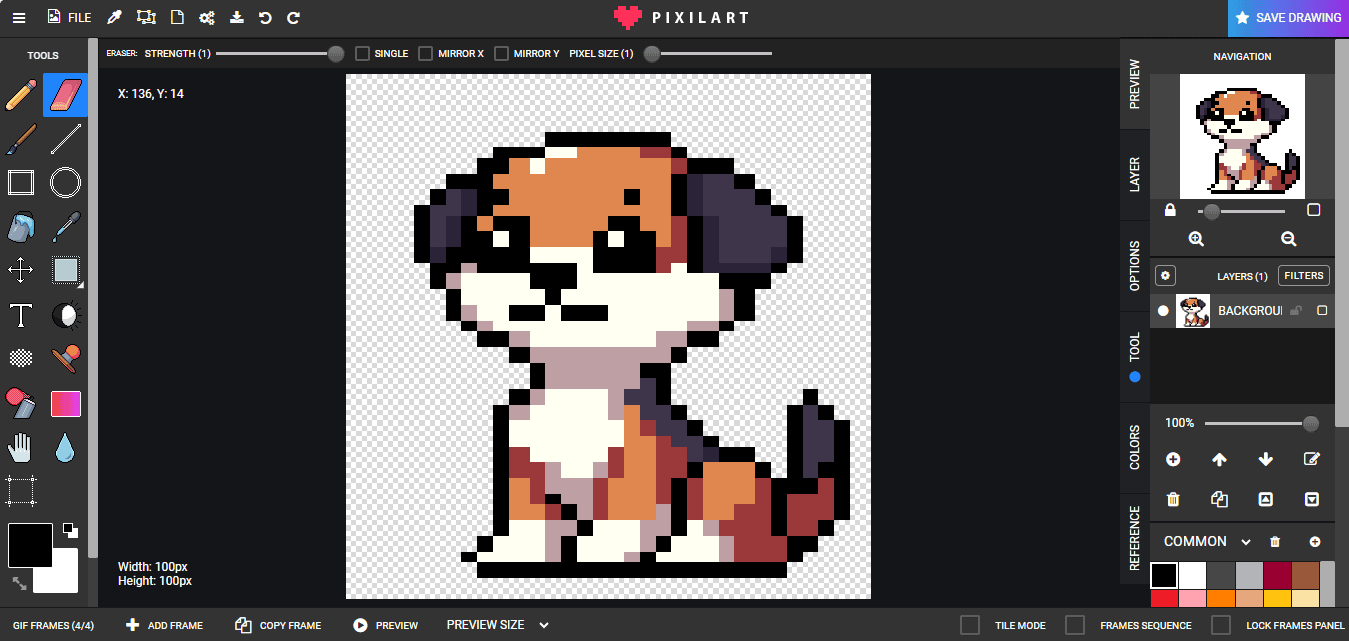Pick the orange swatch in Common palette
The image size is (1349, 641).
1221,598
